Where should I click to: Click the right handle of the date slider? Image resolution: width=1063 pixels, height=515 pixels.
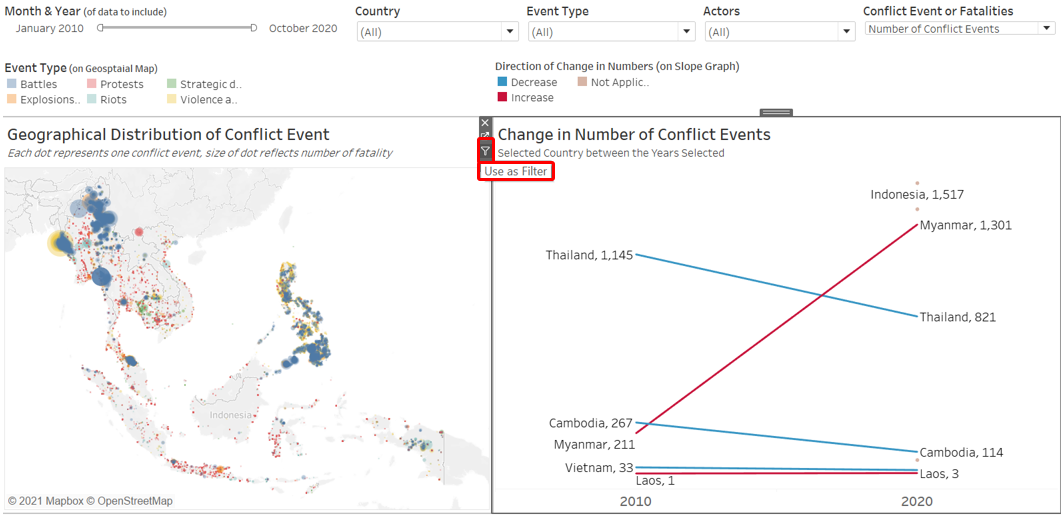point(254,28)
